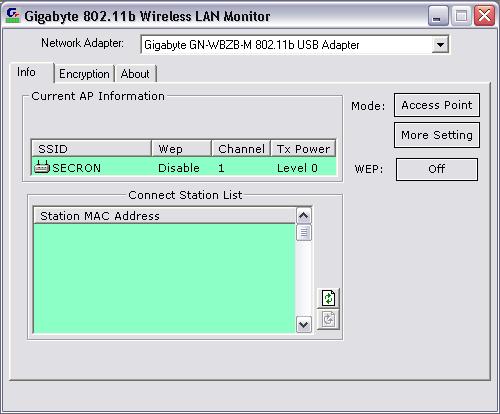Click the Station MAC Address column header
This screenshot has height=414, width=500.
(165, 215)
